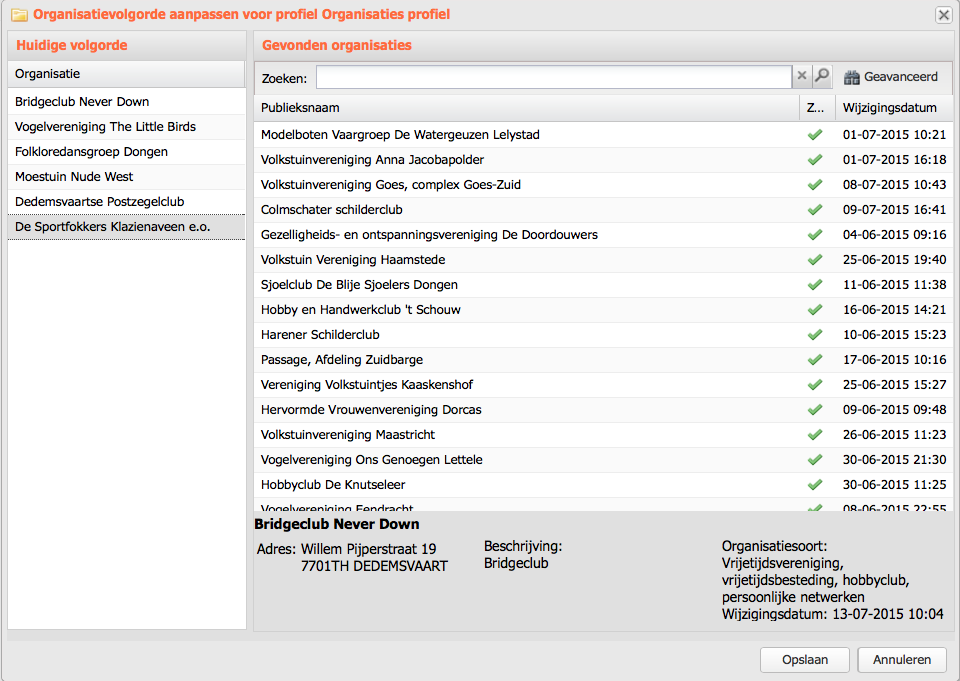Select Hobby en Handwerkclub 't Schouw

click(603, 310)
